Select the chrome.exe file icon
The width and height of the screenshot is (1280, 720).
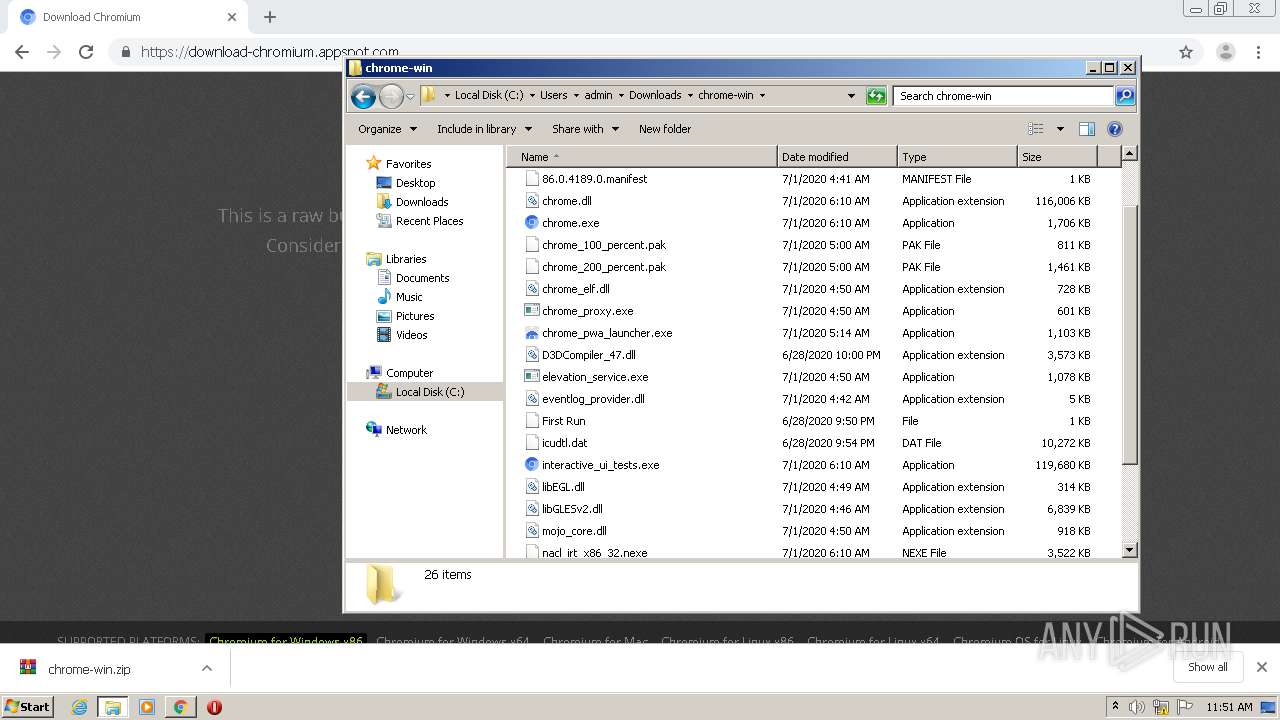click(532, 223)
